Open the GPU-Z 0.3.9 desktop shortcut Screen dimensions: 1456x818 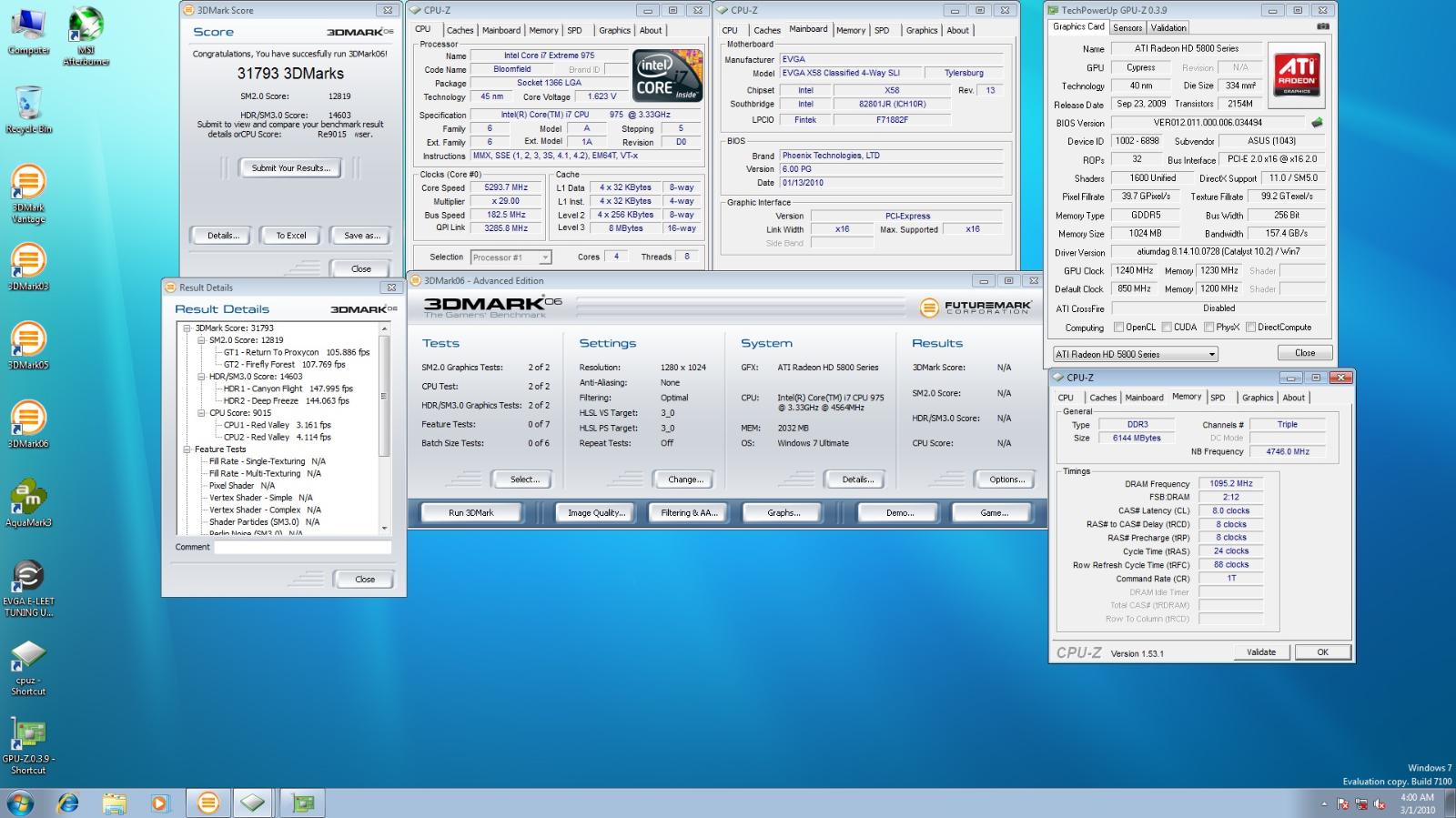28,746
